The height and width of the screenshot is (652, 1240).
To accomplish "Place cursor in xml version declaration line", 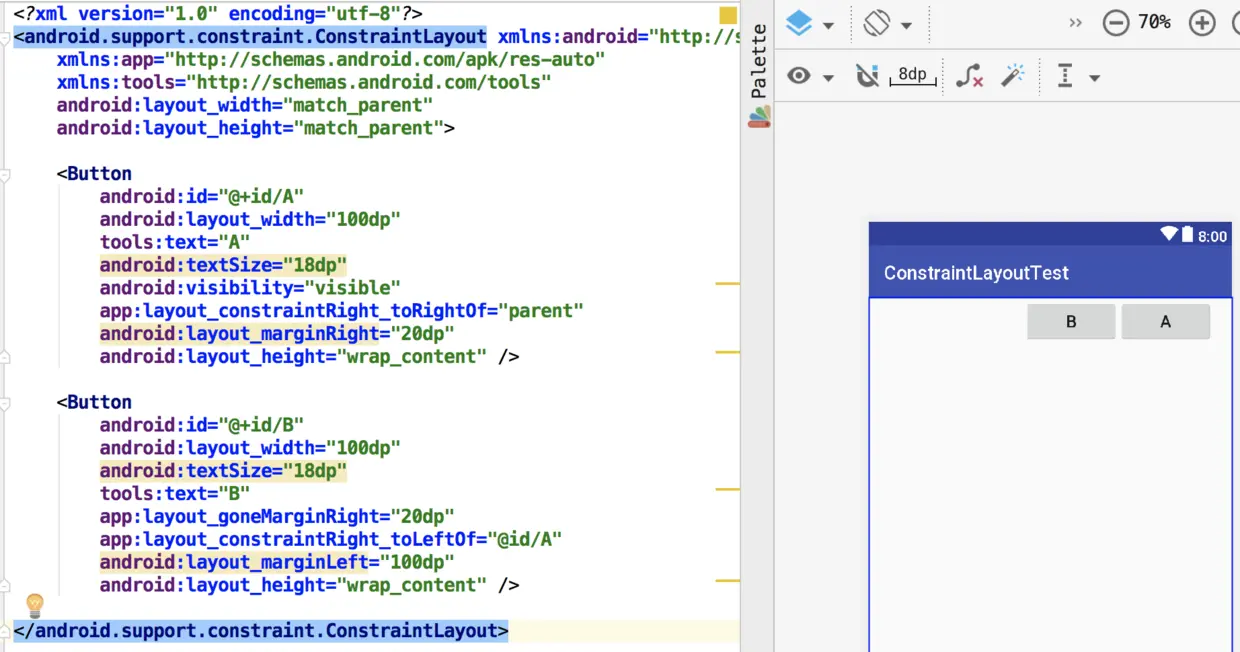I will 218,14.
